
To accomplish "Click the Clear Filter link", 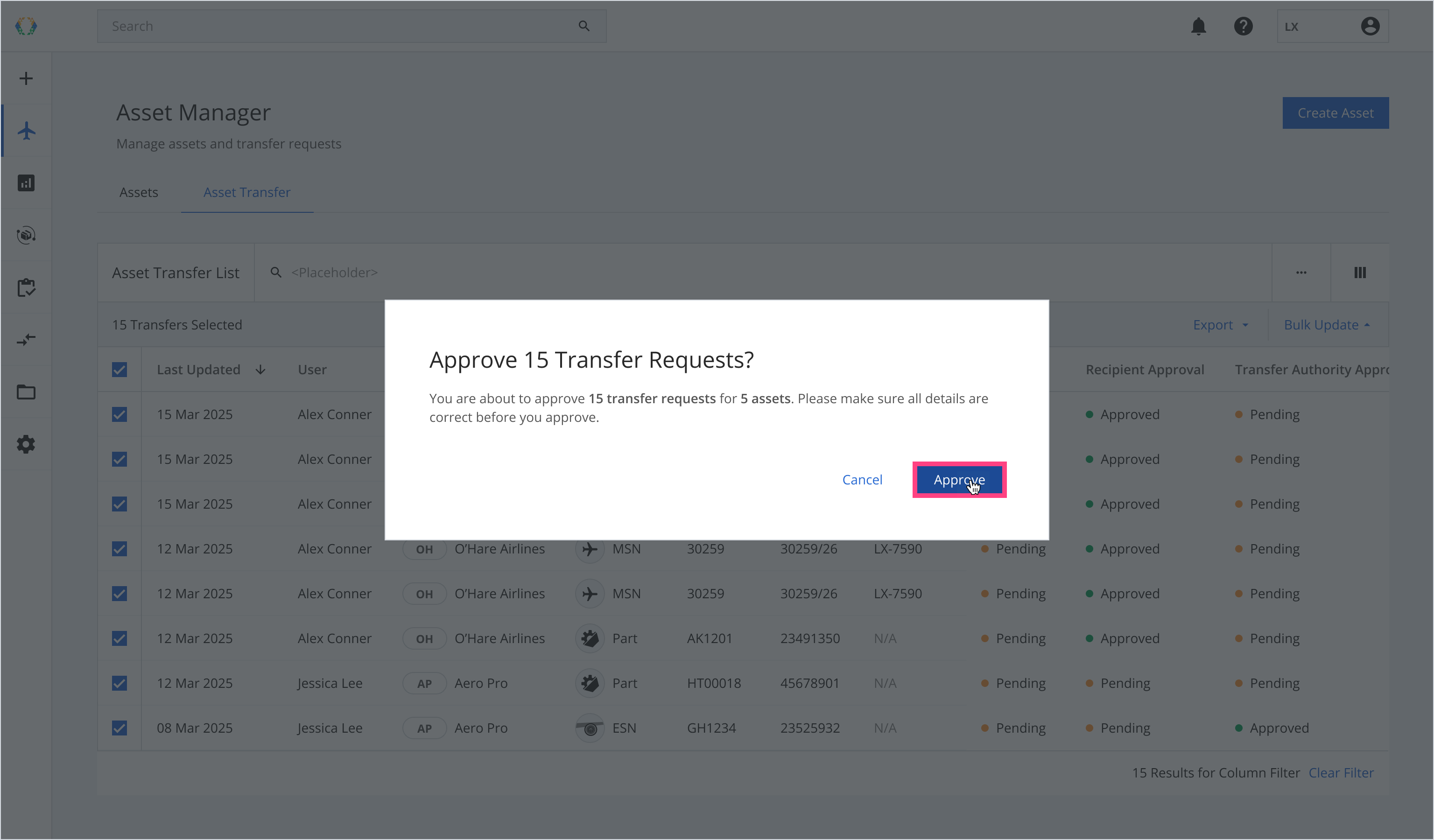I will click(1341, 773).
